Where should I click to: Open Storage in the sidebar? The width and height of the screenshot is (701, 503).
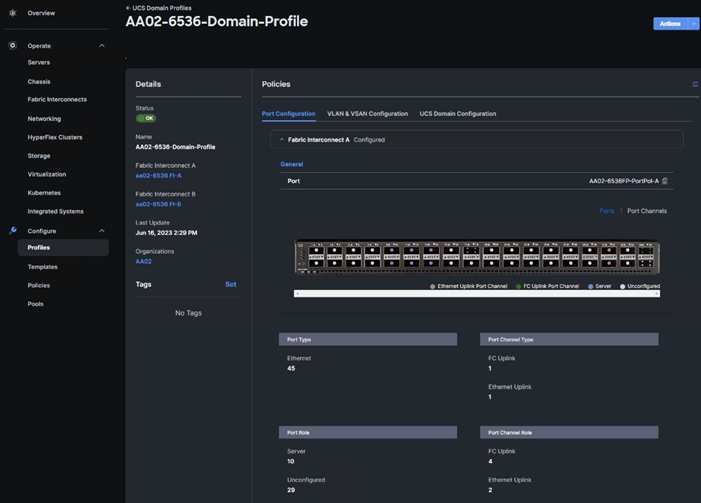tap(39, 156)
